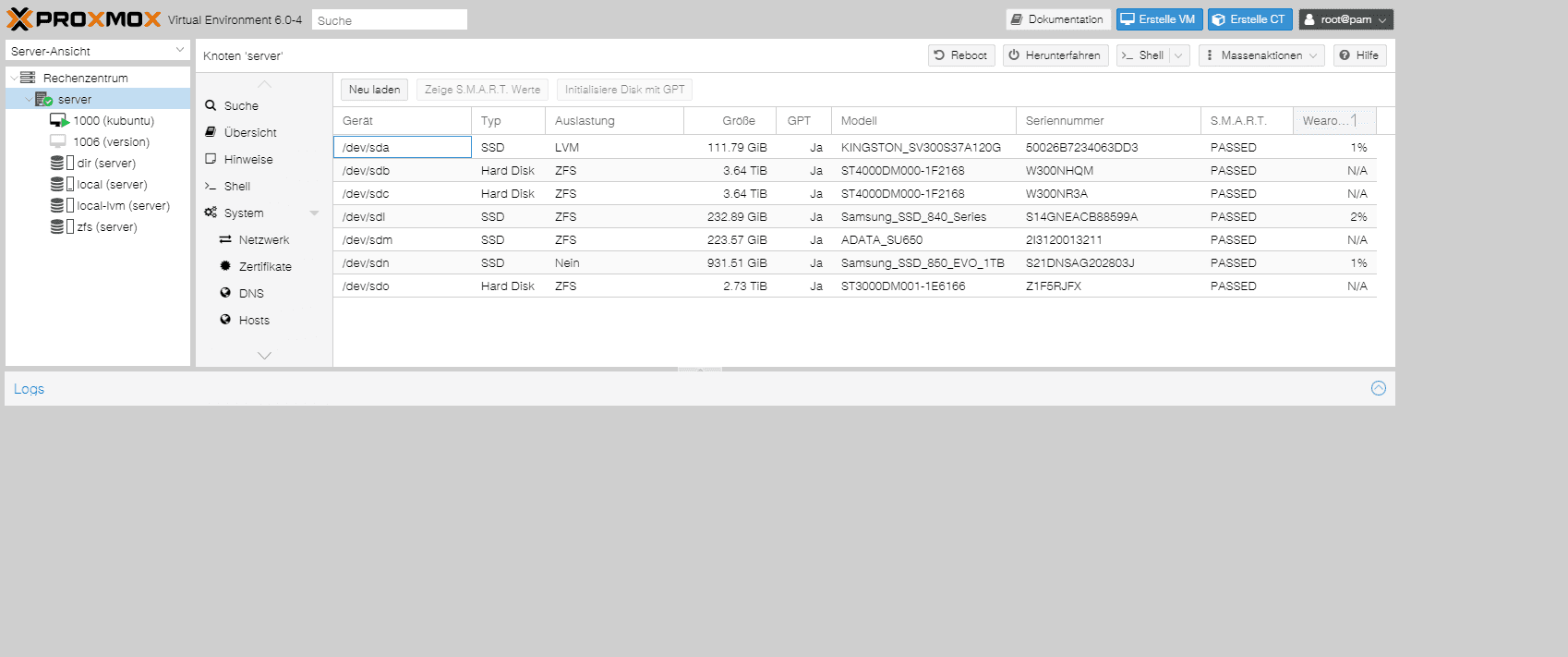
Task: Click the Erstelle CT button
Action: [1249, 19]
